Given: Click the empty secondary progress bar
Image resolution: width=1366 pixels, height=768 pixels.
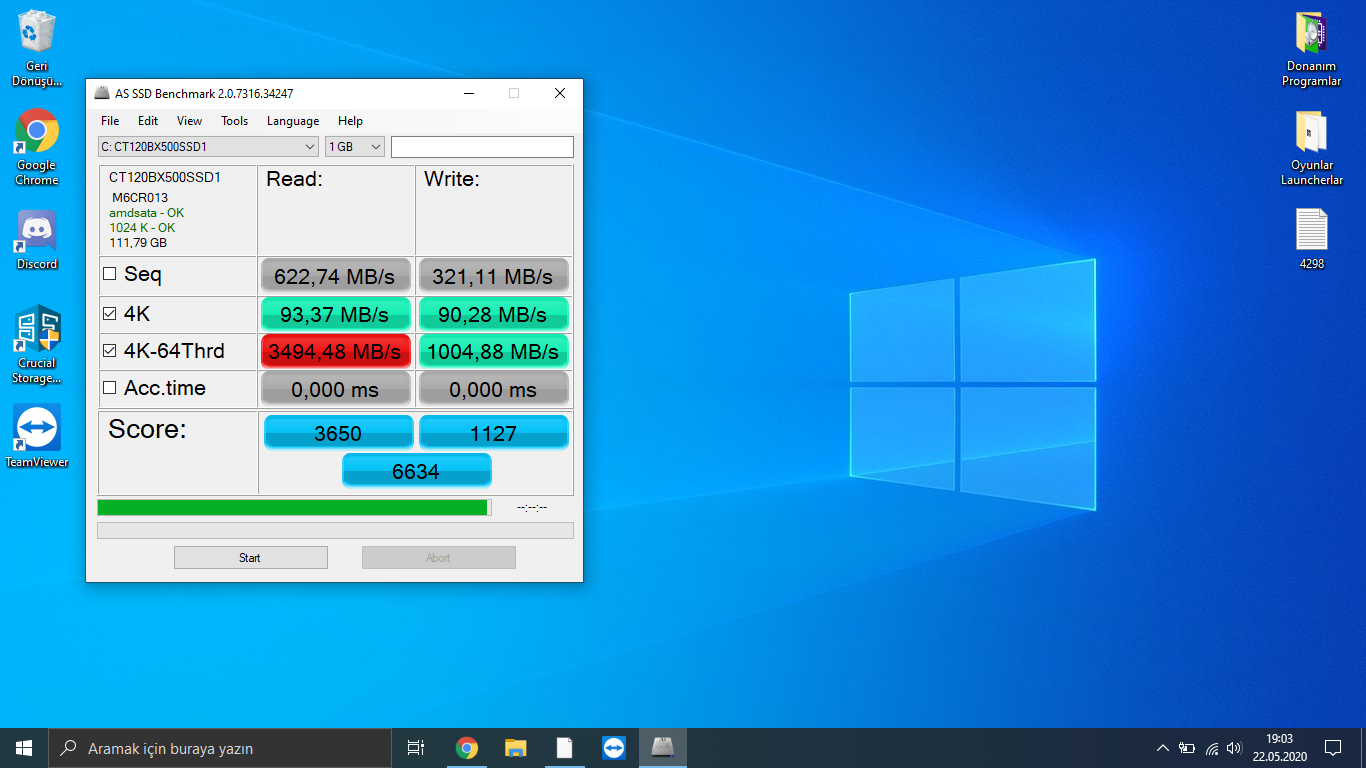Looking at the screenshot, I should click(335, 530).
